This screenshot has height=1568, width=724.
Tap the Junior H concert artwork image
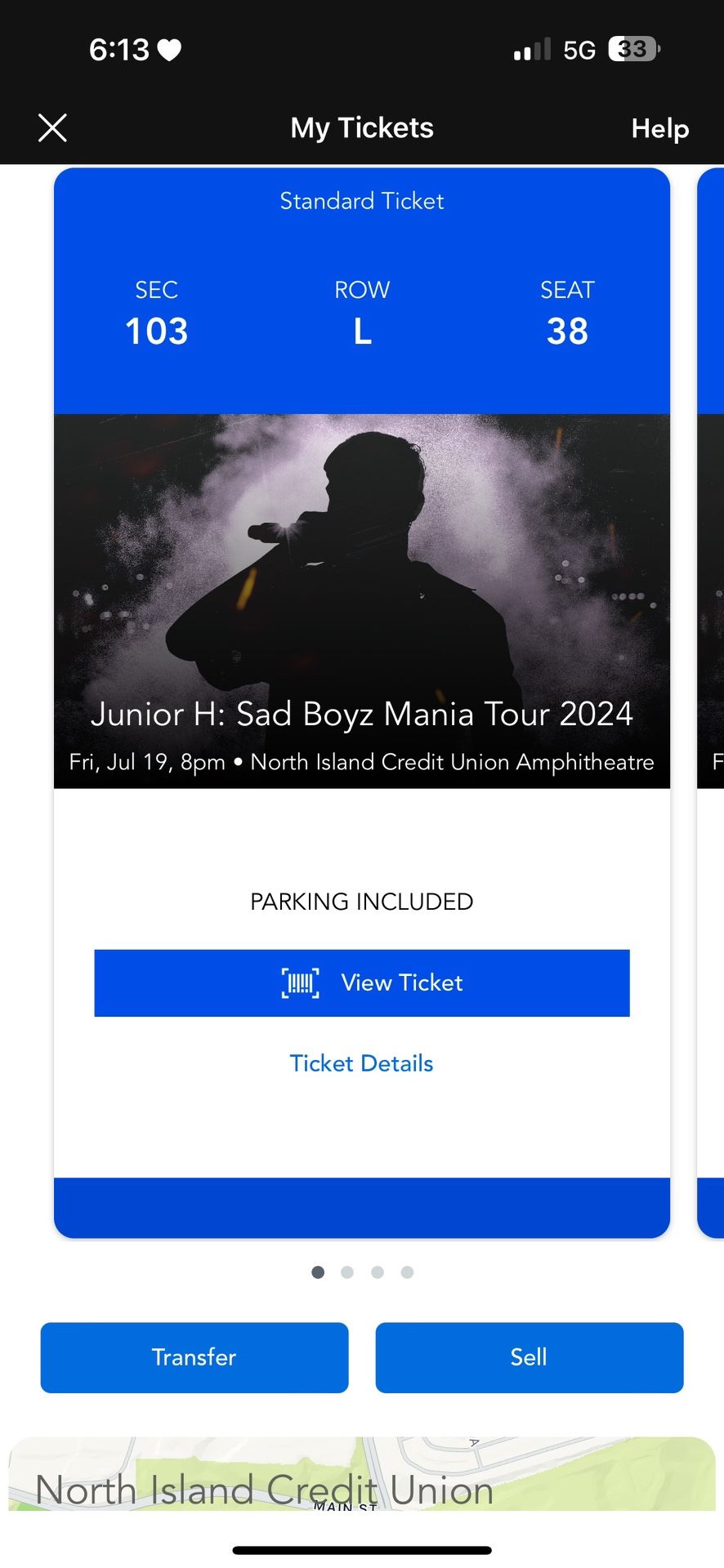pyautogui.click(x=361, y=555)
